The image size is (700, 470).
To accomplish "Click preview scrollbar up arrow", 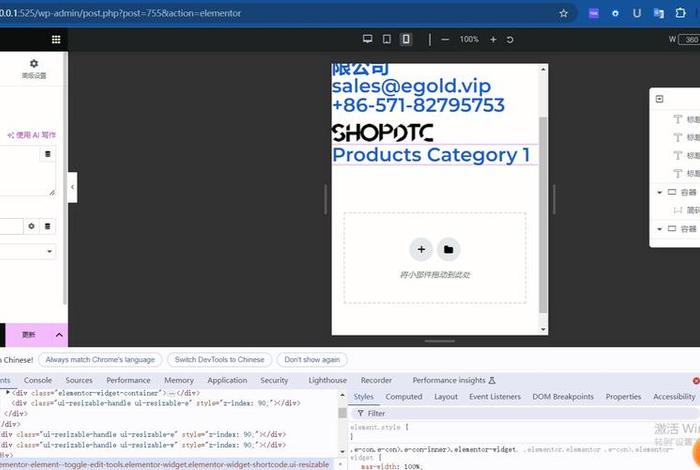I will pyautogui.click(x=543, y=69).
